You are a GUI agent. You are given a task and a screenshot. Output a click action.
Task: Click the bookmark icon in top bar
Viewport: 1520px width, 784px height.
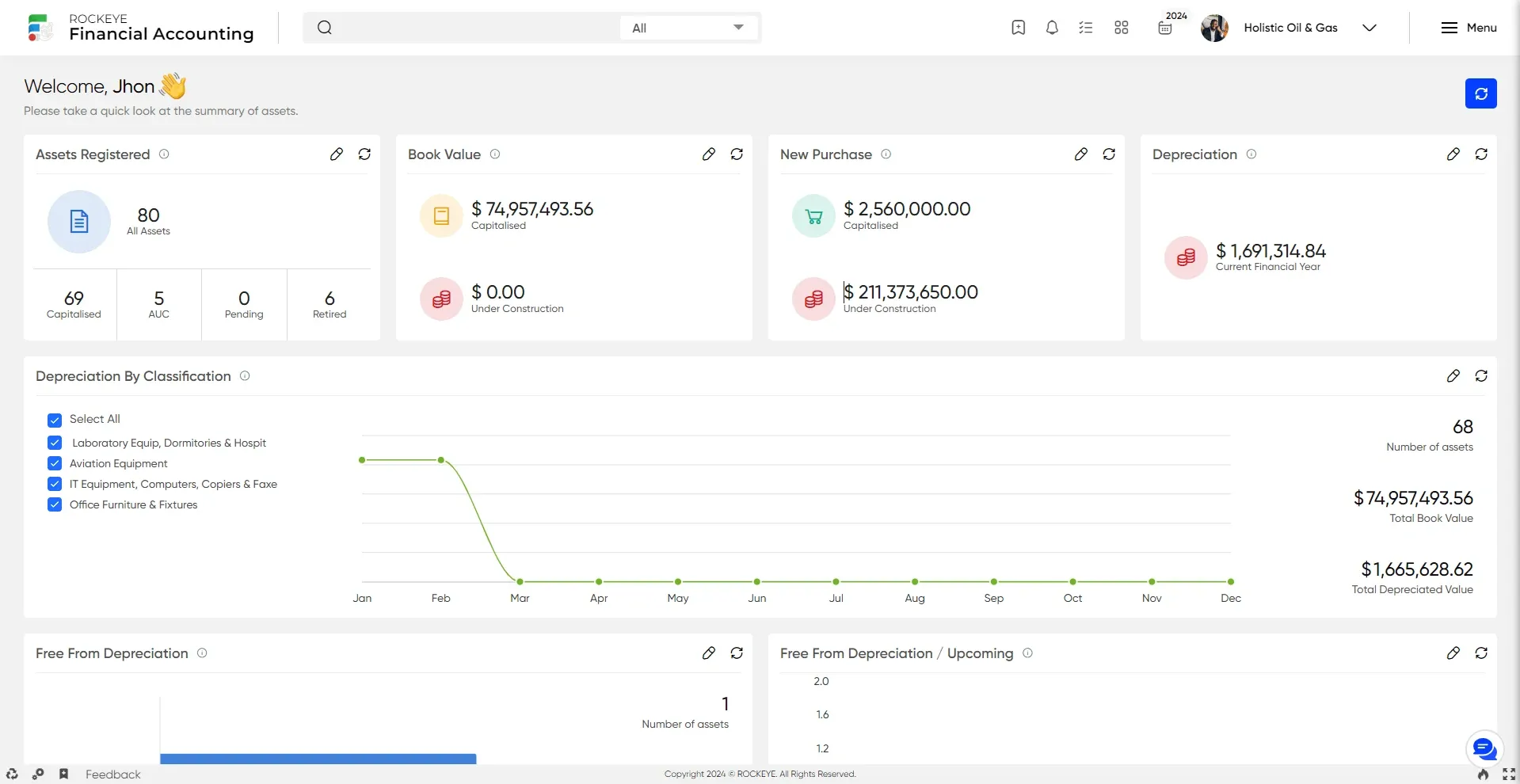(x=1018, y=28)
